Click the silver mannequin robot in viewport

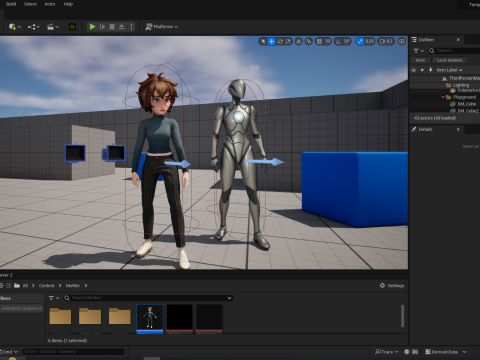coord(239,160)
